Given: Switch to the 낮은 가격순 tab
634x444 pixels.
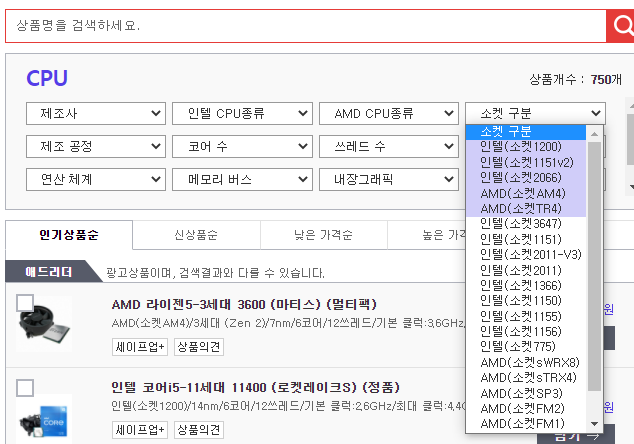Looking at the screenshot, I should point(323,235).
